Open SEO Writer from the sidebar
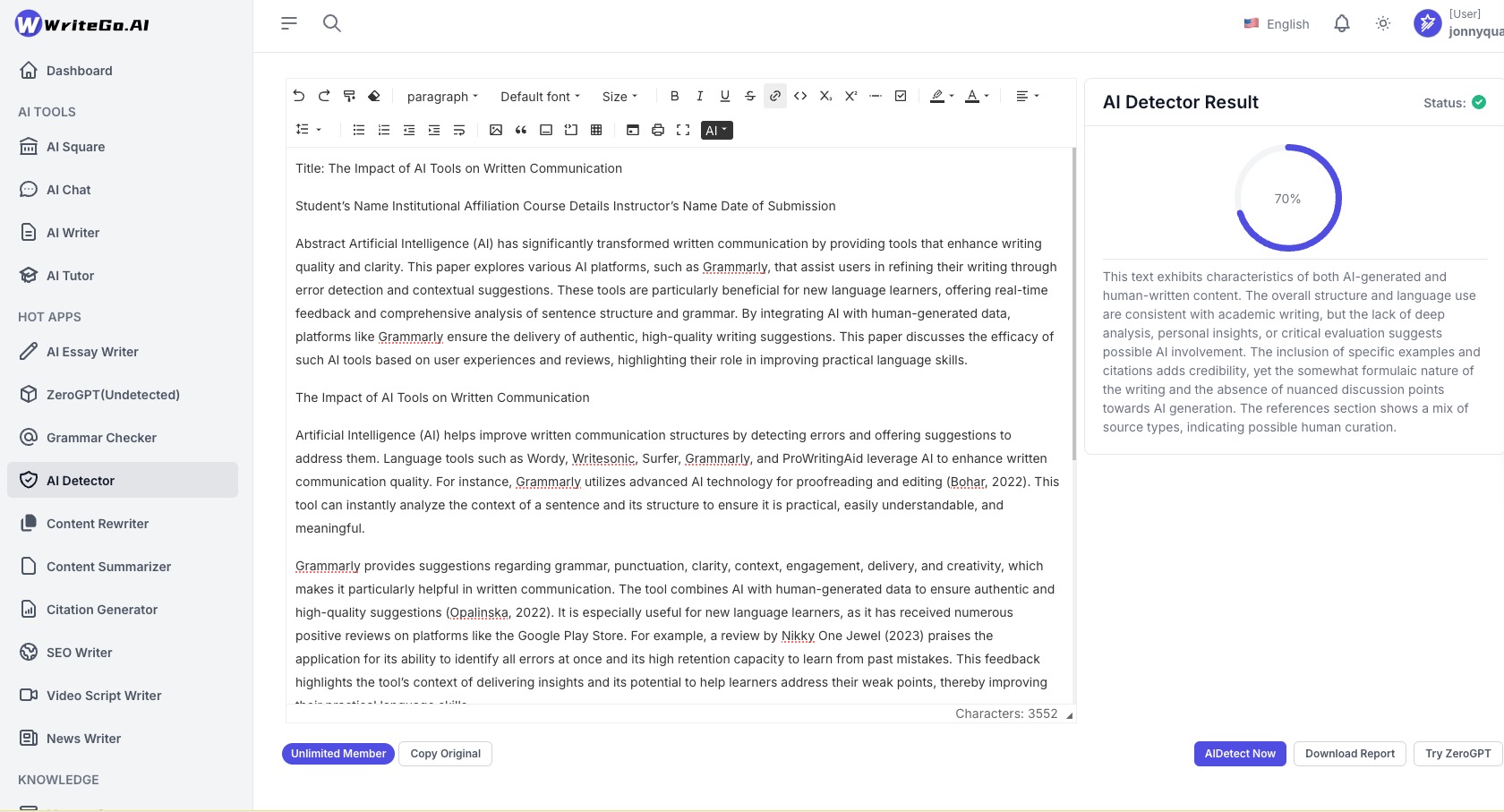 point(123,653)
